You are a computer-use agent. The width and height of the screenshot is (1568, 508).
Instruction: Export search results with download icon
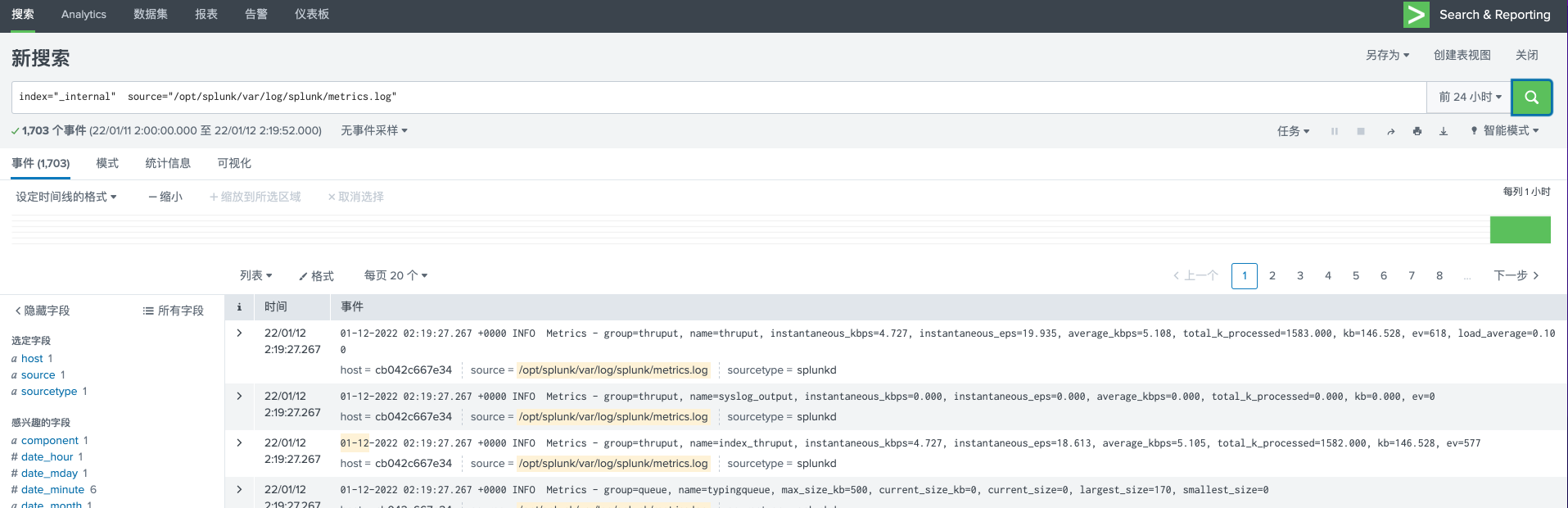pyautogui.click(x=1444, y=131)
